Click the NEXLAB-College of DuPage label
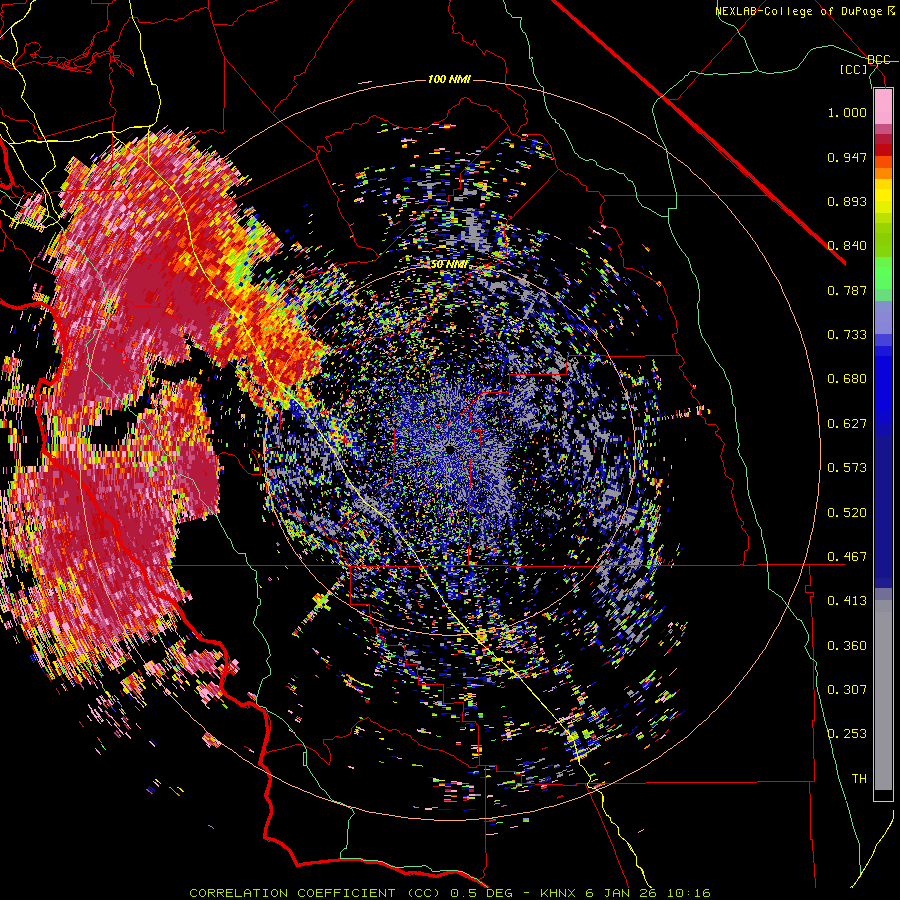Viewport: 900px width, 900px height. 798,11
